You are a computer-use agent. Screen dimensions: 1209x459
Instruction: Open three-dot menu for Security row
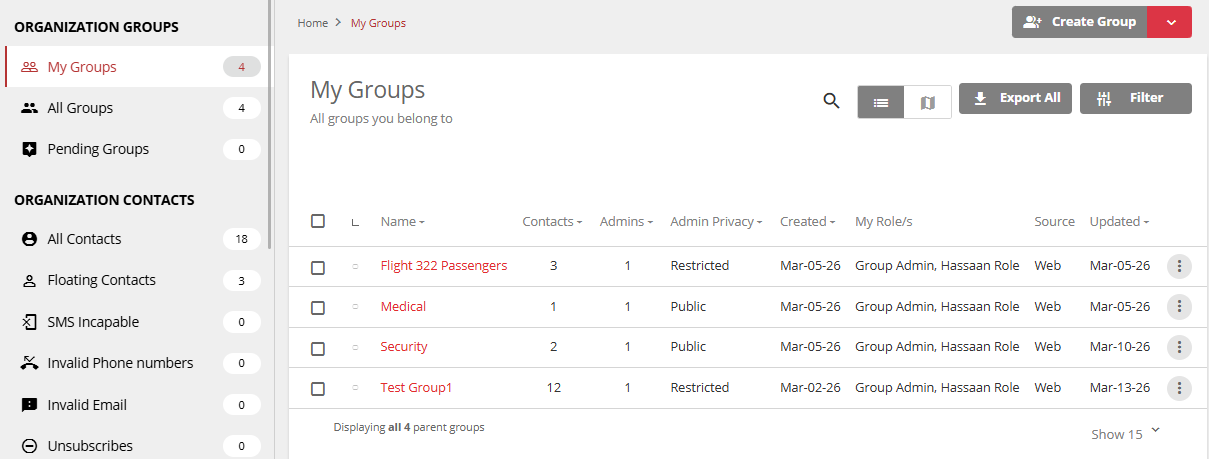[x=1179, y=347]
